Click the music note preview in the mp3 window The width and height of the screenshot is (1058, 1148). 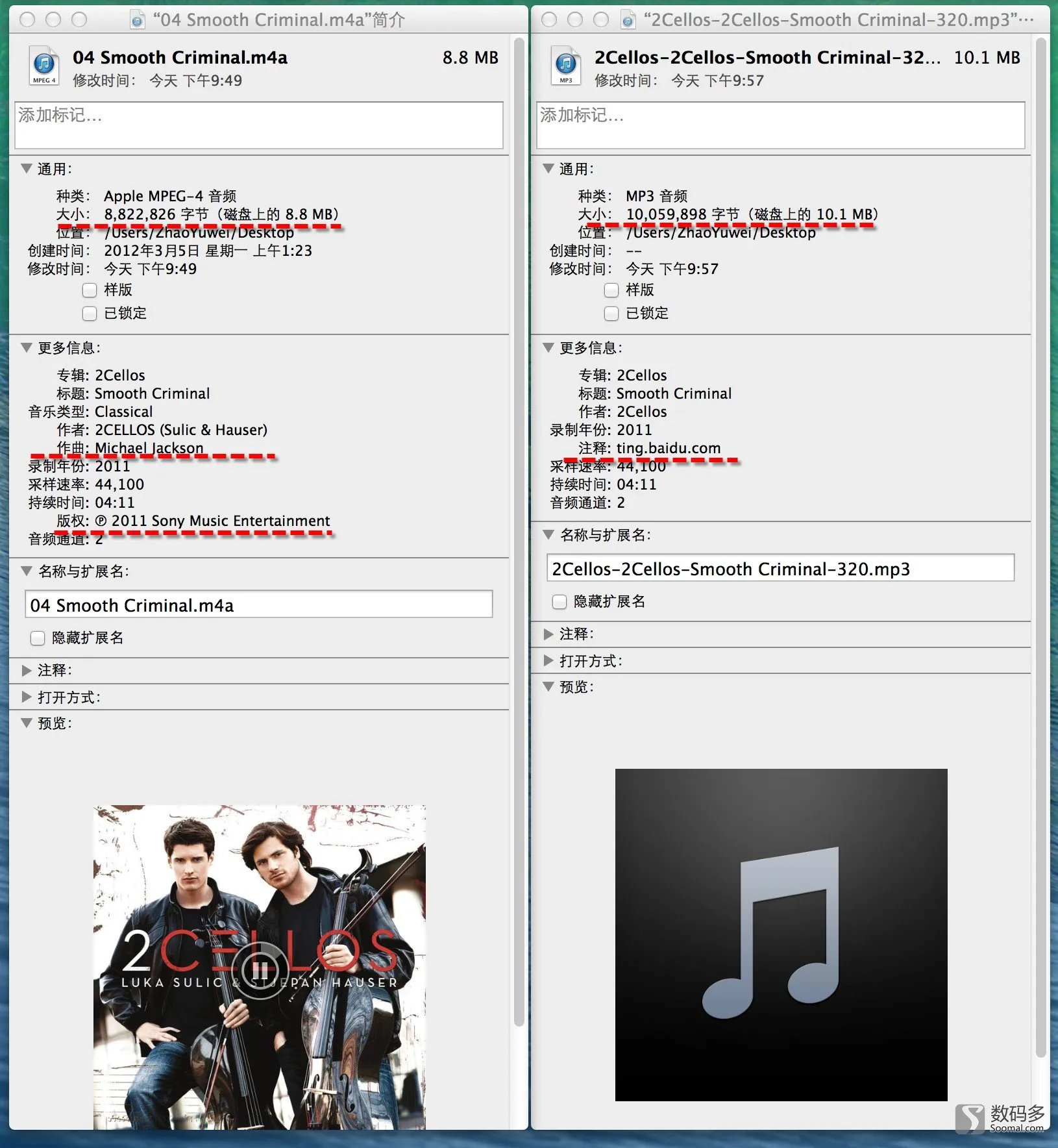(x=781, y=934)
